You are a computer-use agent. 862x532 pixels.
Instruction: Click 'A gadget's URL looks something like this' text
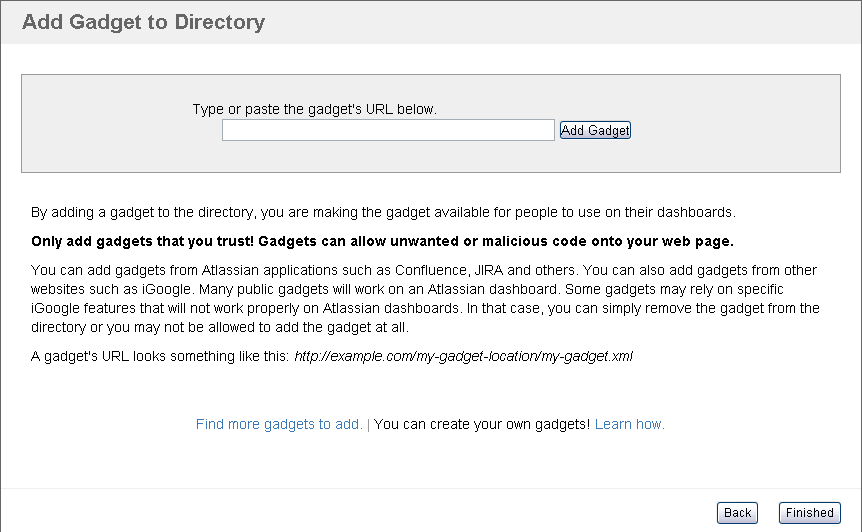click(160, 356)
